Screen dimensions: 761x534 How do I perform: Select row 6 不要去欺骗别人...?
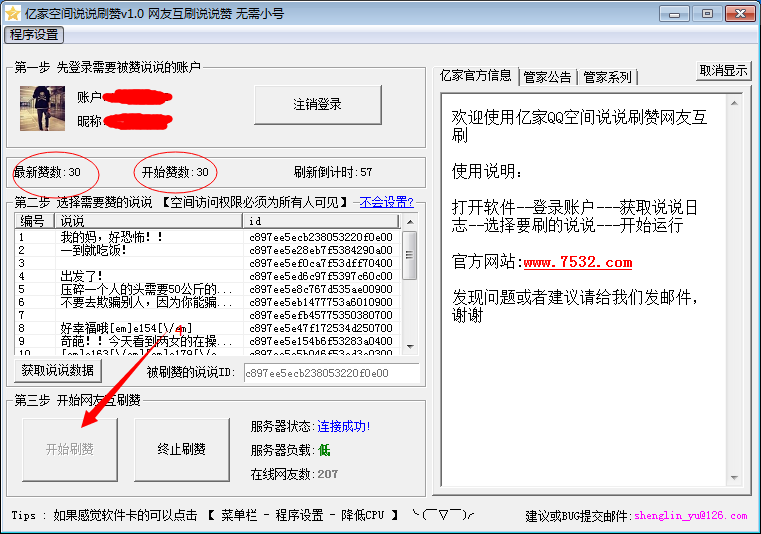click(209, 302)
